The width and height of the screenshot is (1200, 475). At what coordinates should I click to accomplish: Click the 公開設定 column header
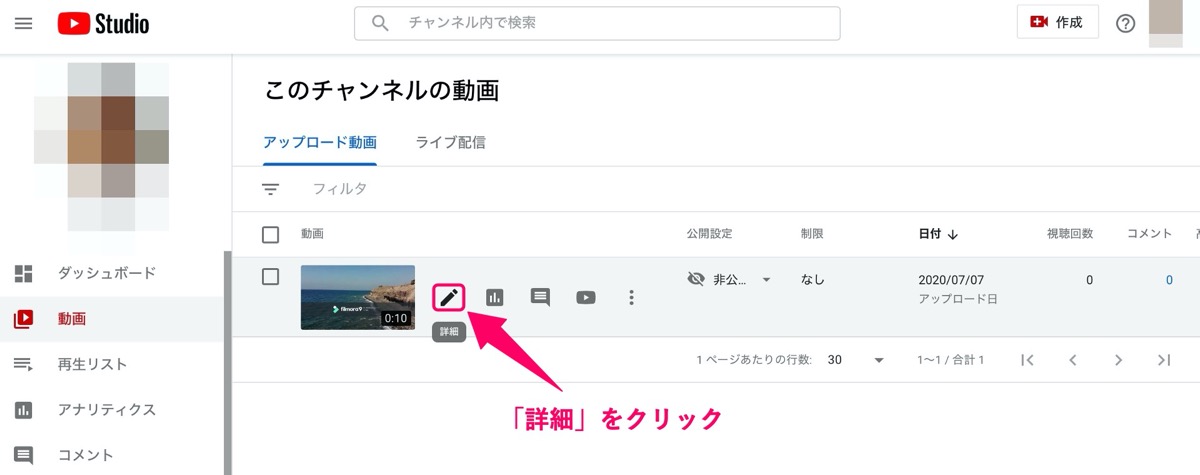click(x=710, y=234)
